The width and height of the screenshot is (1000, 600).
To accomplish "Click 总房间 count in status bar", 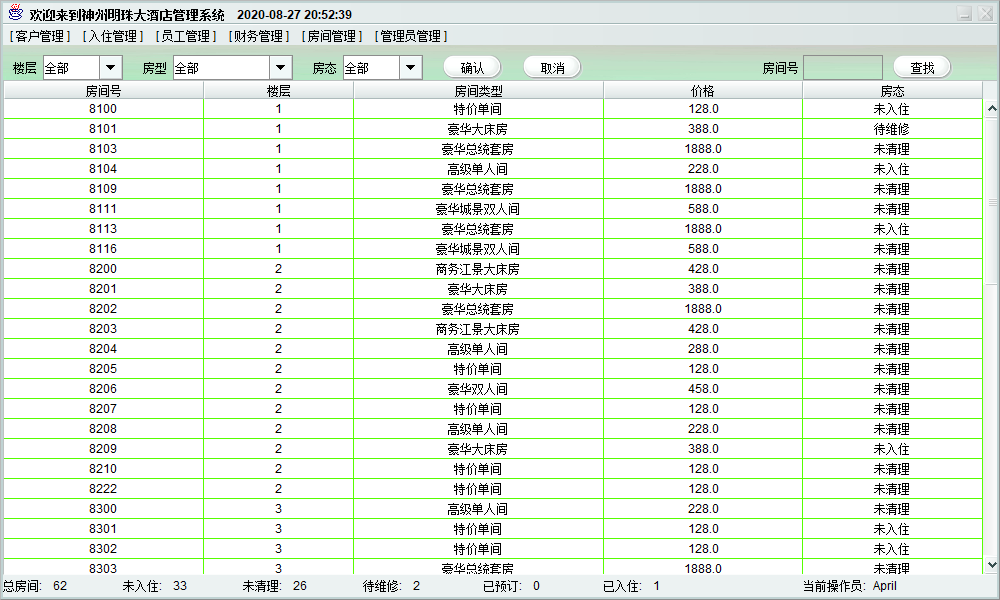I will [35, 585].
